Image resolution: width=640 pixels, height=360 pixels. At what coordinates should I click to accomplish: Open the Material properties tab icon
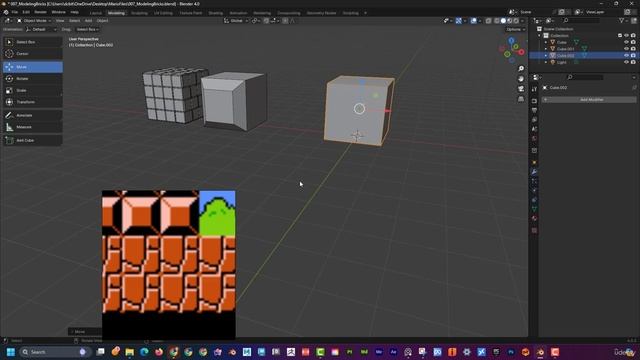click(534, 218)
